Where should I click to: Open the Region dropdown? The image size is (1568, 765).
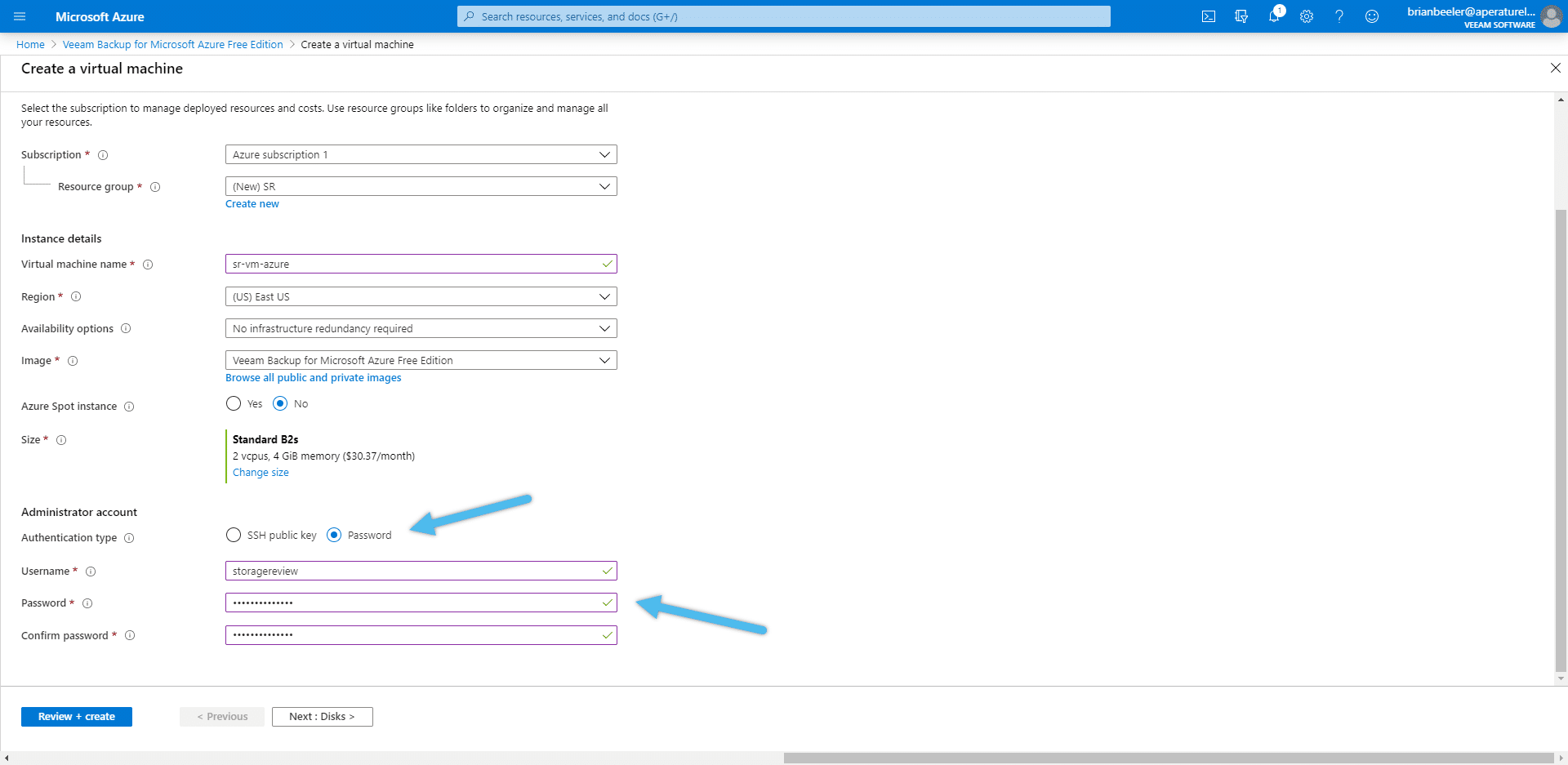coord(421,296)
